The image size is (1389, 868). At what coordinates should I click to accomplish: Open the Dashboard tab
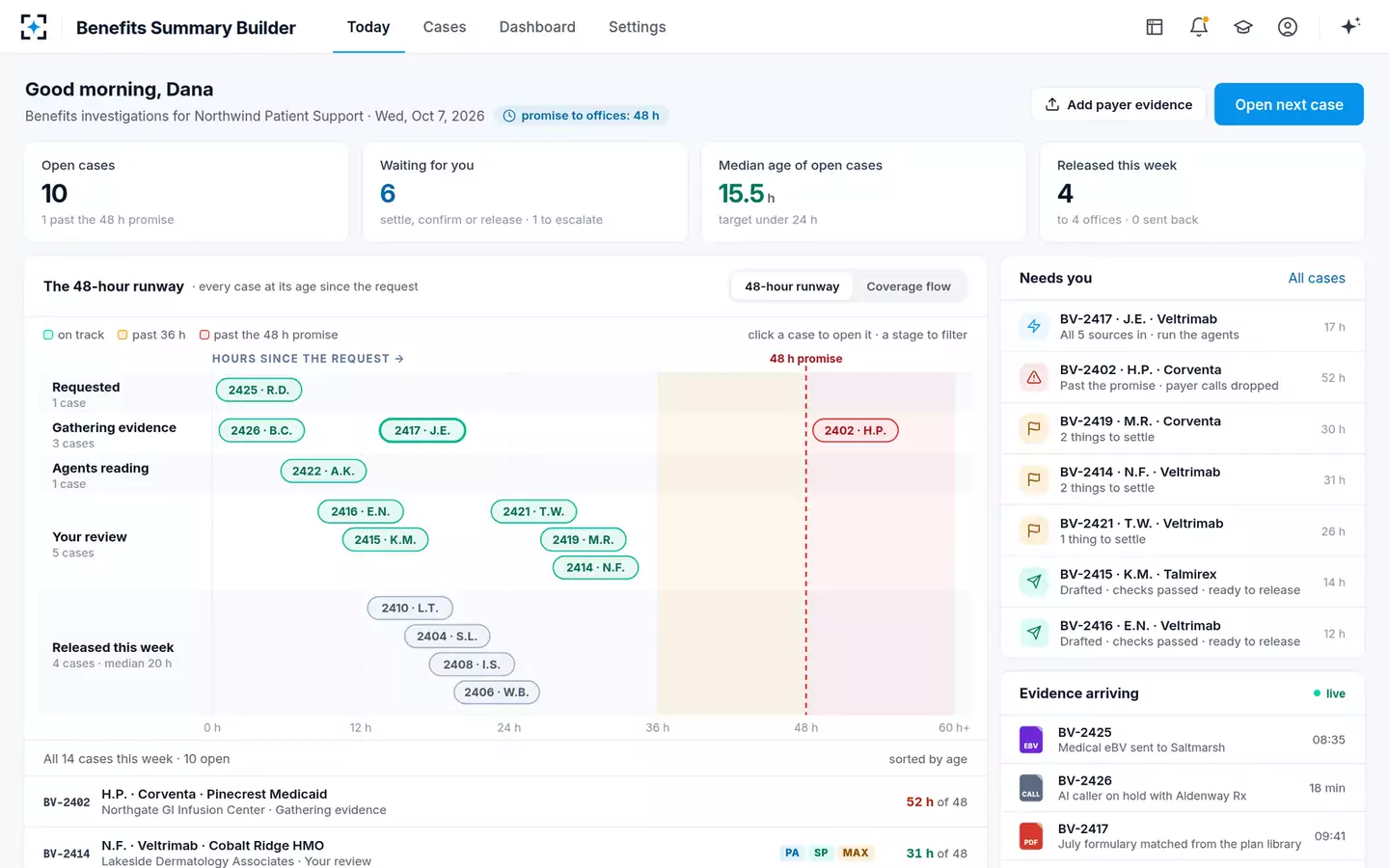coord(537,27)
